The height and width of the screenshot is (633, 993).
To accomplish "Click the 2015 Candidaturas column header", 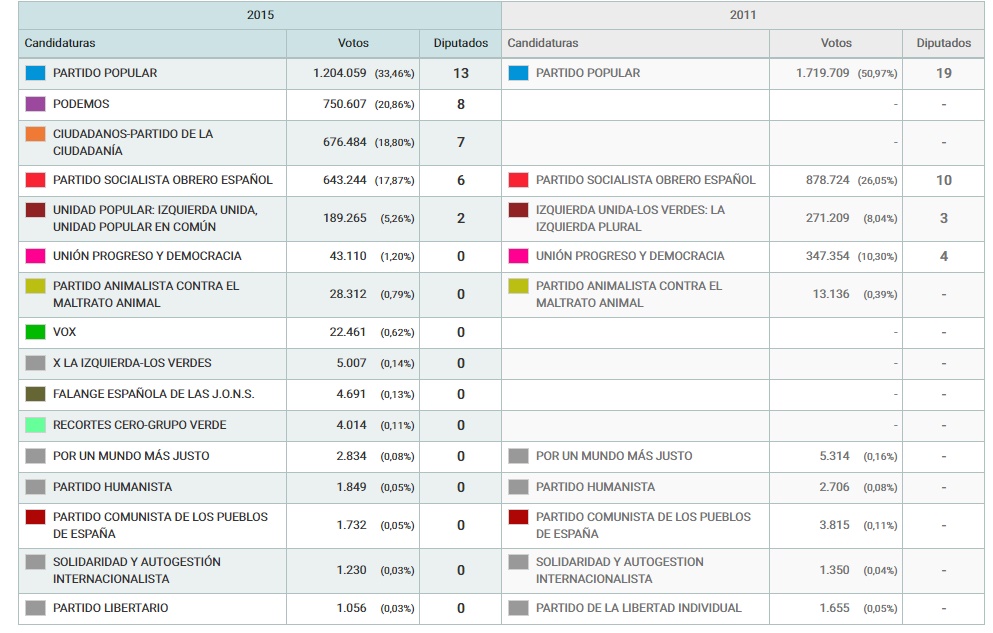I will pos(60,43).
